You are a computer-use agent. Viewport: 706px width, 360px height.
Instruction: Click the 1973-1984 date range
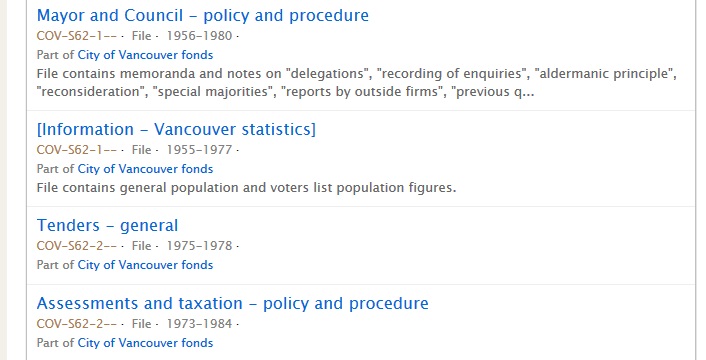click(x=199, y=324)
